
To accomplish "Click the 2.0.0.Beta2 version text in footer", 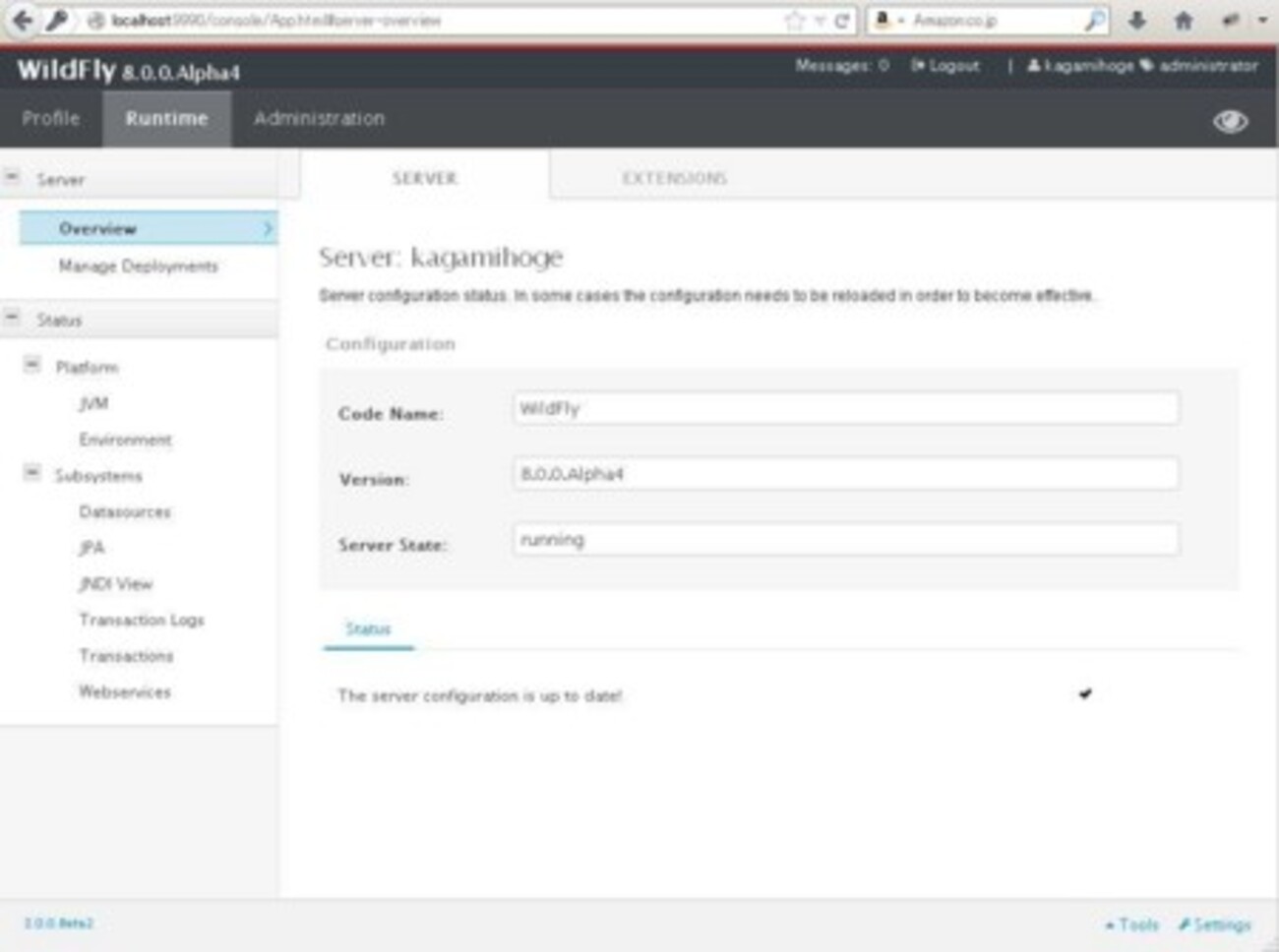I will click(59, 923).
